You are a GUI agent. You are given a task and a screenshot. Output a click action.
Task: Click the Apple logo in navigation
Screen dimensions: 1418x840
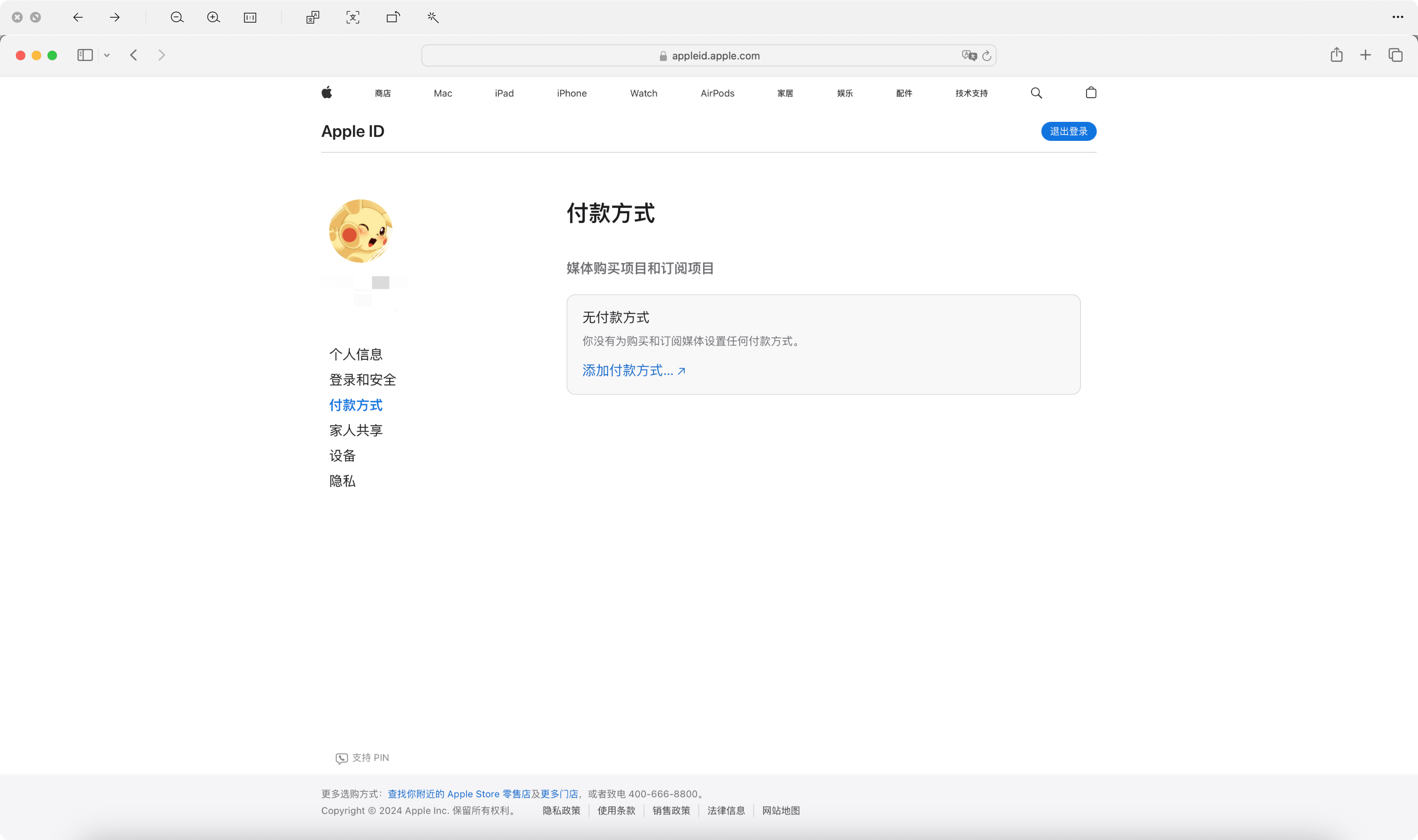click(x=327, y=93)
